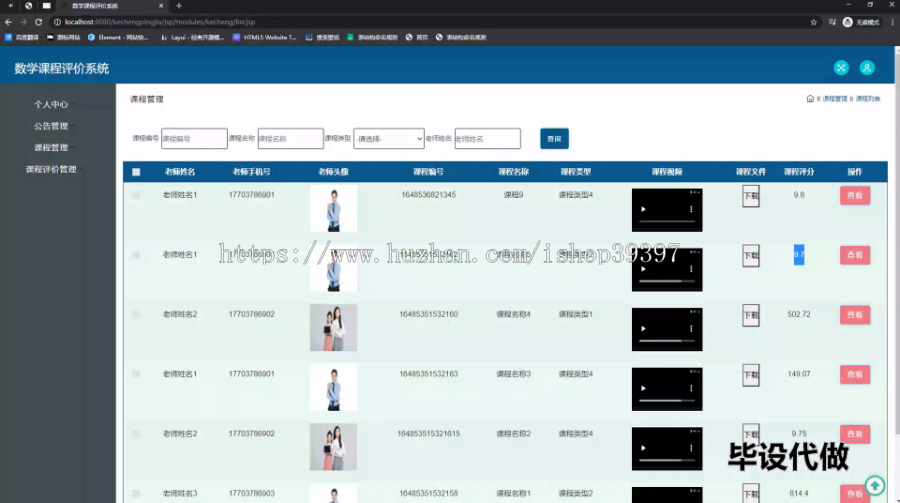
Task: Download the course file for 课程名称3
Action: pyautogui.click(x=751, y=375)
